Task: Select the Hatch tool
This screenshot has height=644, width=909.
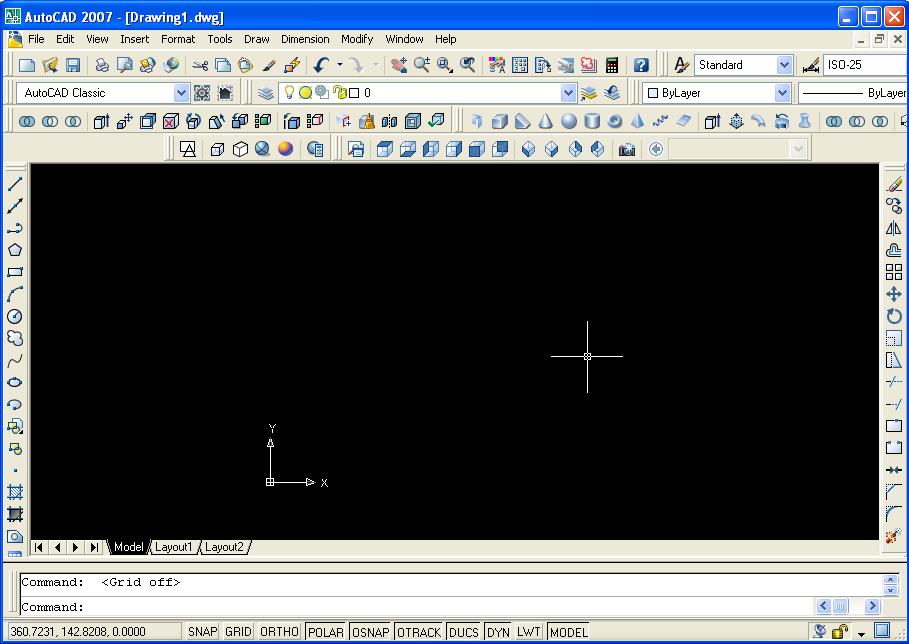Action: point(14,492)
